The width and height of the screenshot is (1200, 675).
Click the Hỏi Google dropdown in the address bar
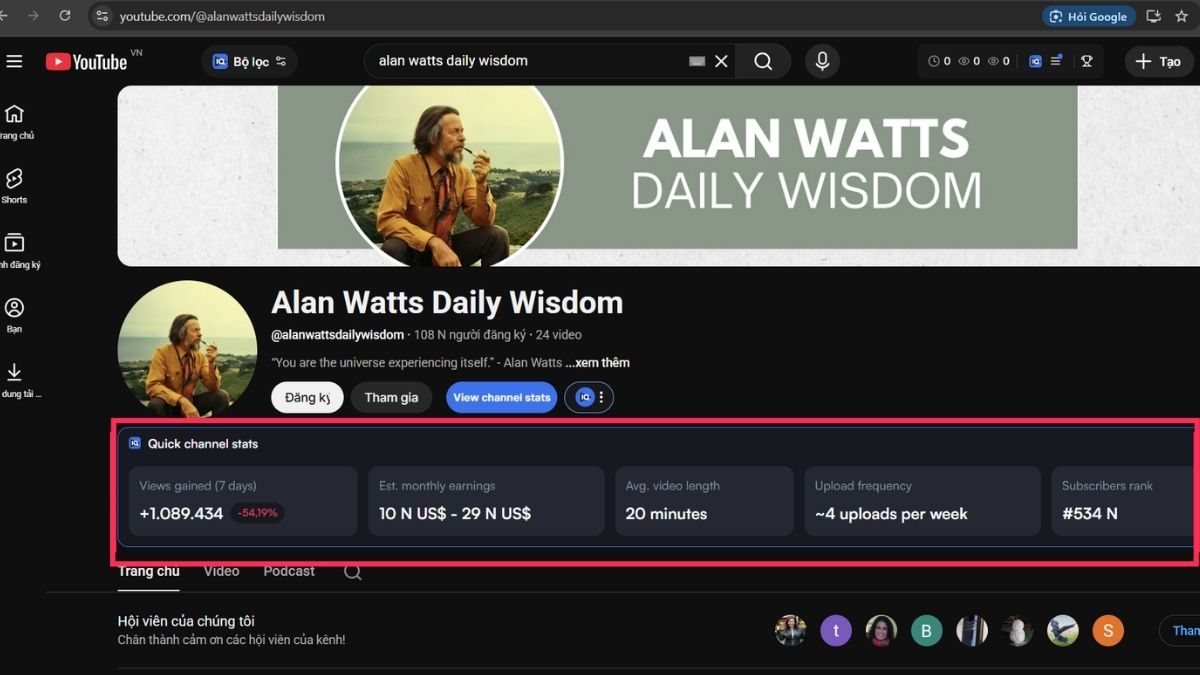tap(1088, 16)
